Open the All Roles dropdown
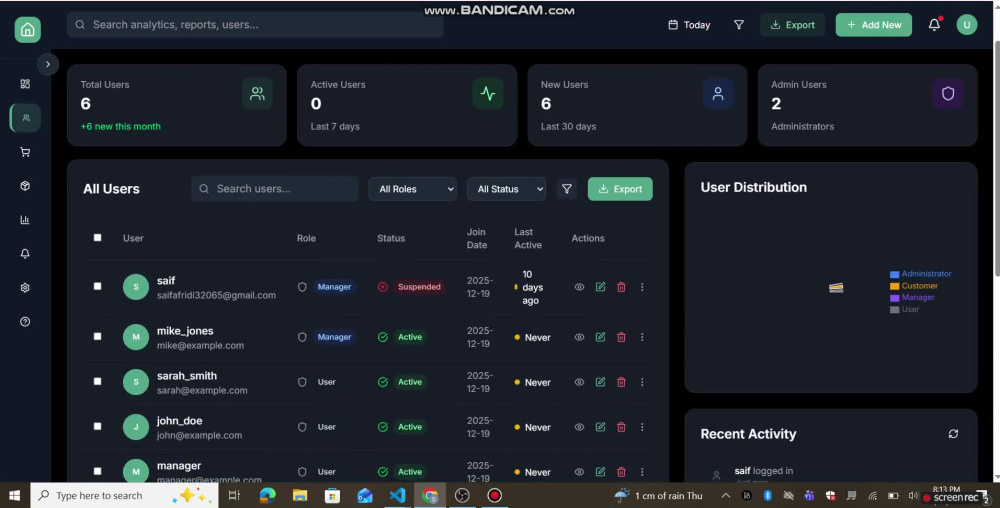 point(413,189)
